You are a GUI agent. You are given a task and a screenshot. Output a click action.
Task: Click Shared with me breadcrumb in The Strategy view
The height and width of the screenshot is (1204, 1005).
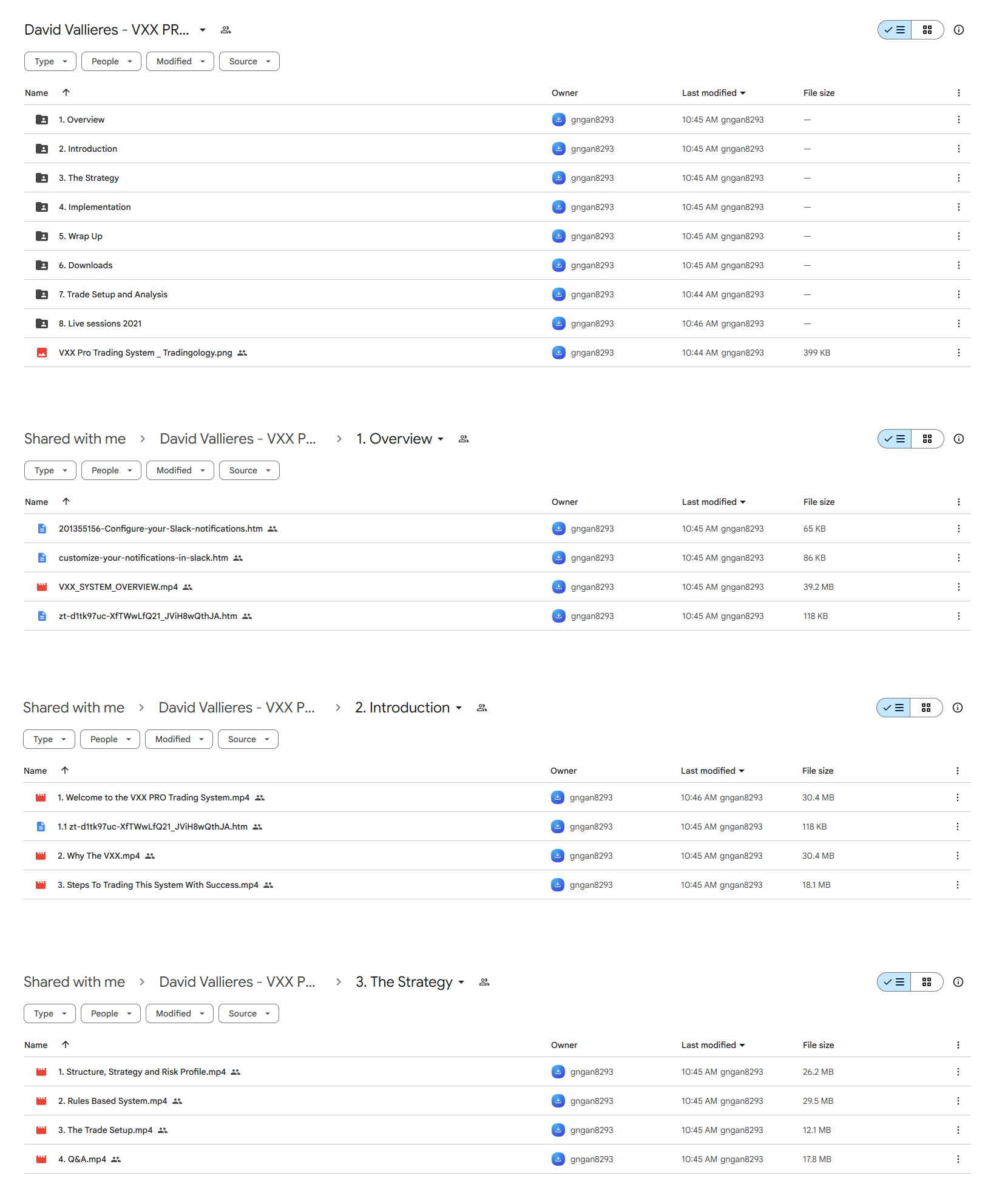75,982
